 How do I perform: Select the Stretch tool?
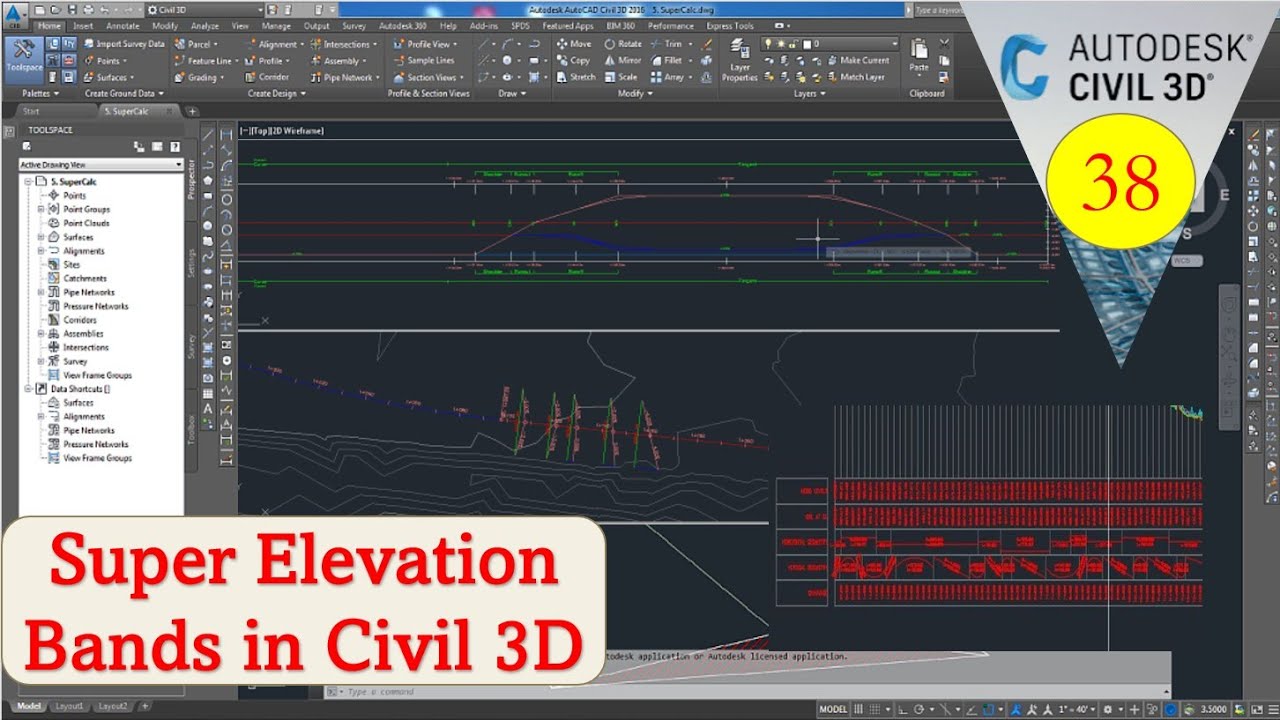[574, 77]
